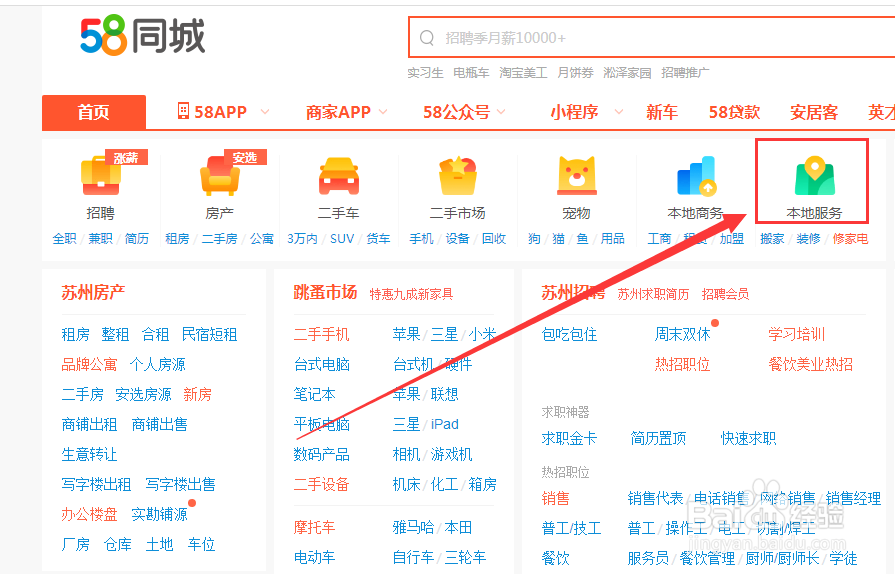
Task: Open the 搬家 link under 本地服务
Action: click(772, 239)
